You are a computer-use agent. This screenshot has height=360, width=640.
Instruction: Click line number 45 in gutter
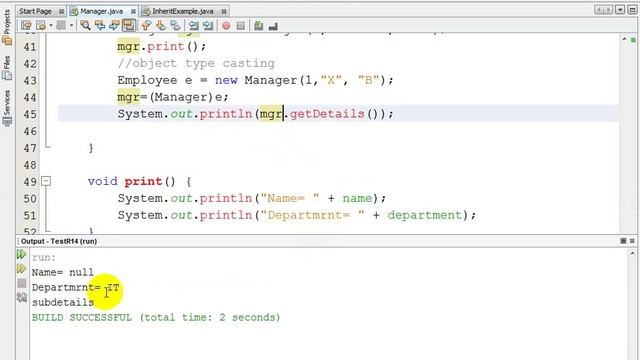pos(30,114)
